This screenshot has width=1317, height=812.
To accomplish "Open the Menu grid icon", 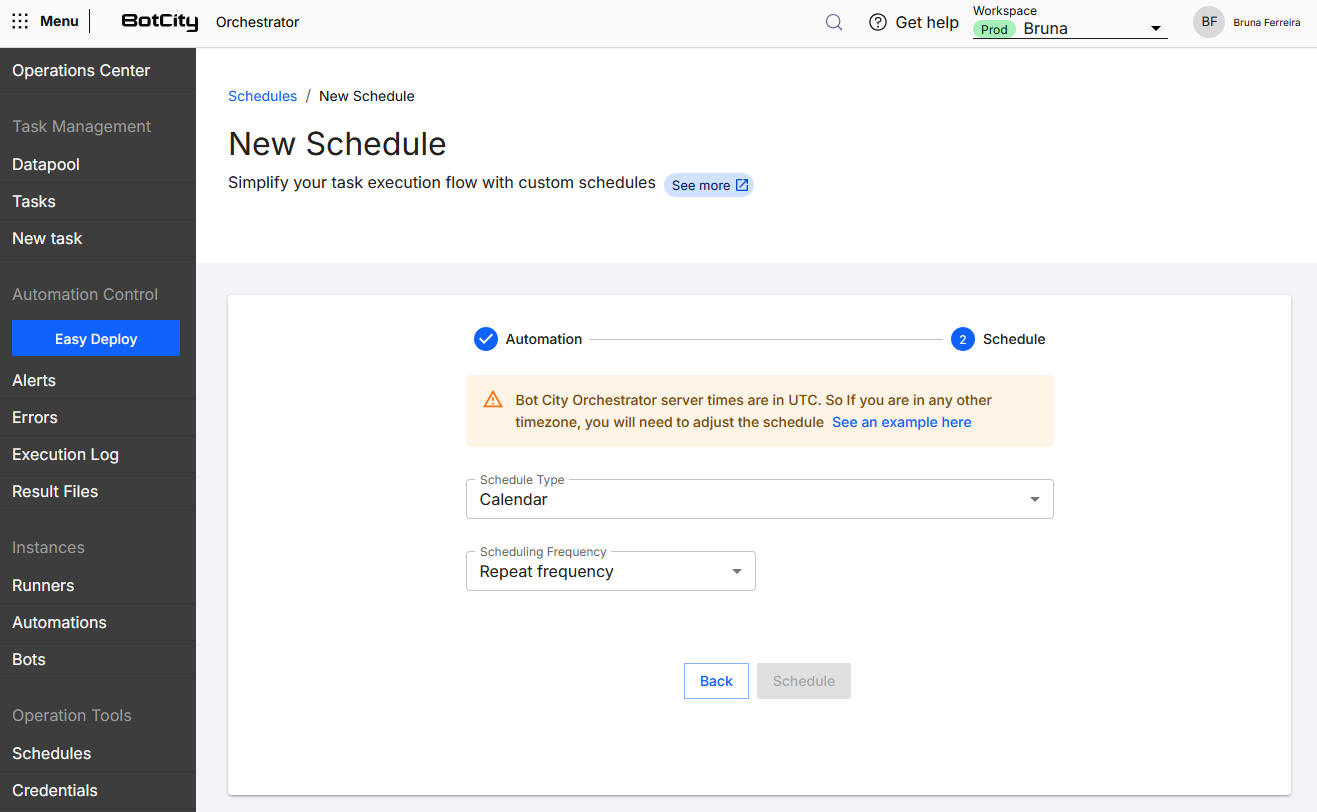I will click(x=20, y=21).
